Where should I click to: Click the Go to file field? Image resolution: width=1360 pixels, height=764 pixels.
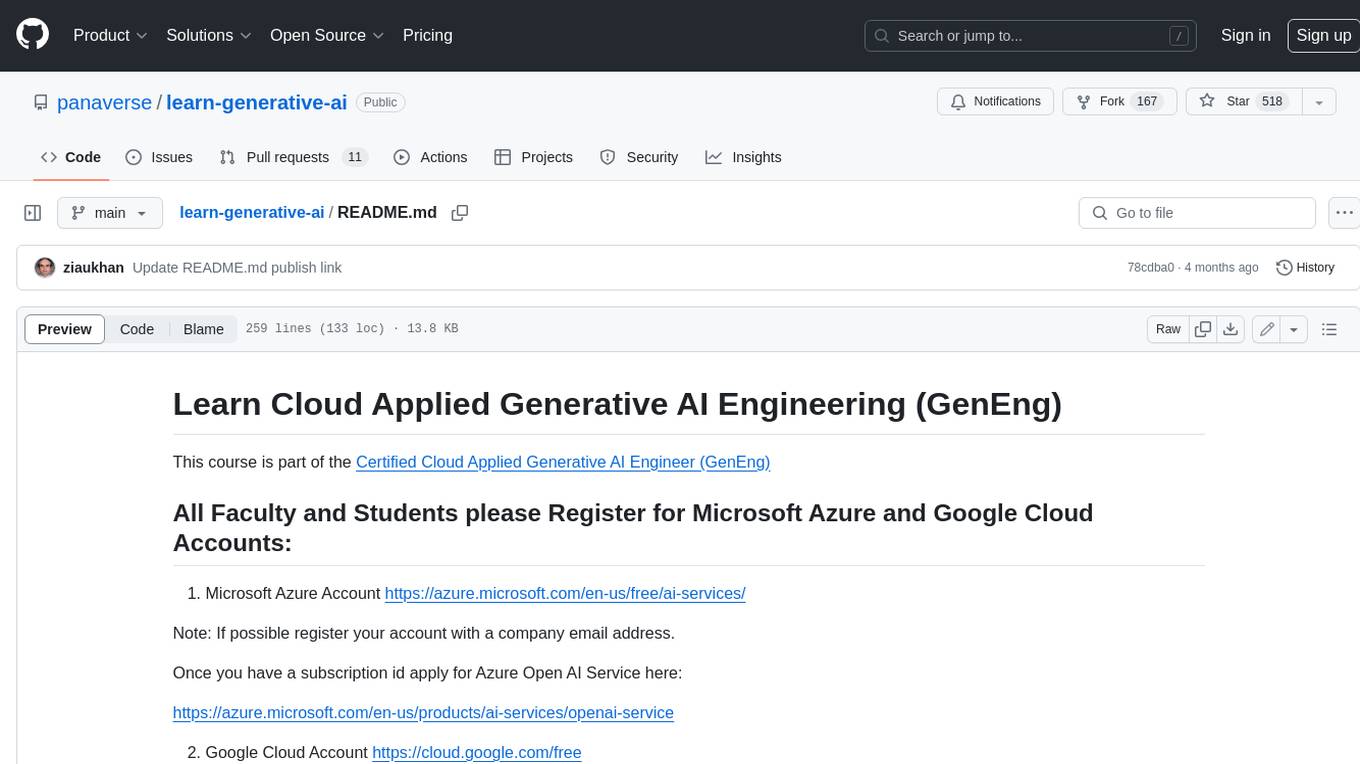tap(1197, 213)
